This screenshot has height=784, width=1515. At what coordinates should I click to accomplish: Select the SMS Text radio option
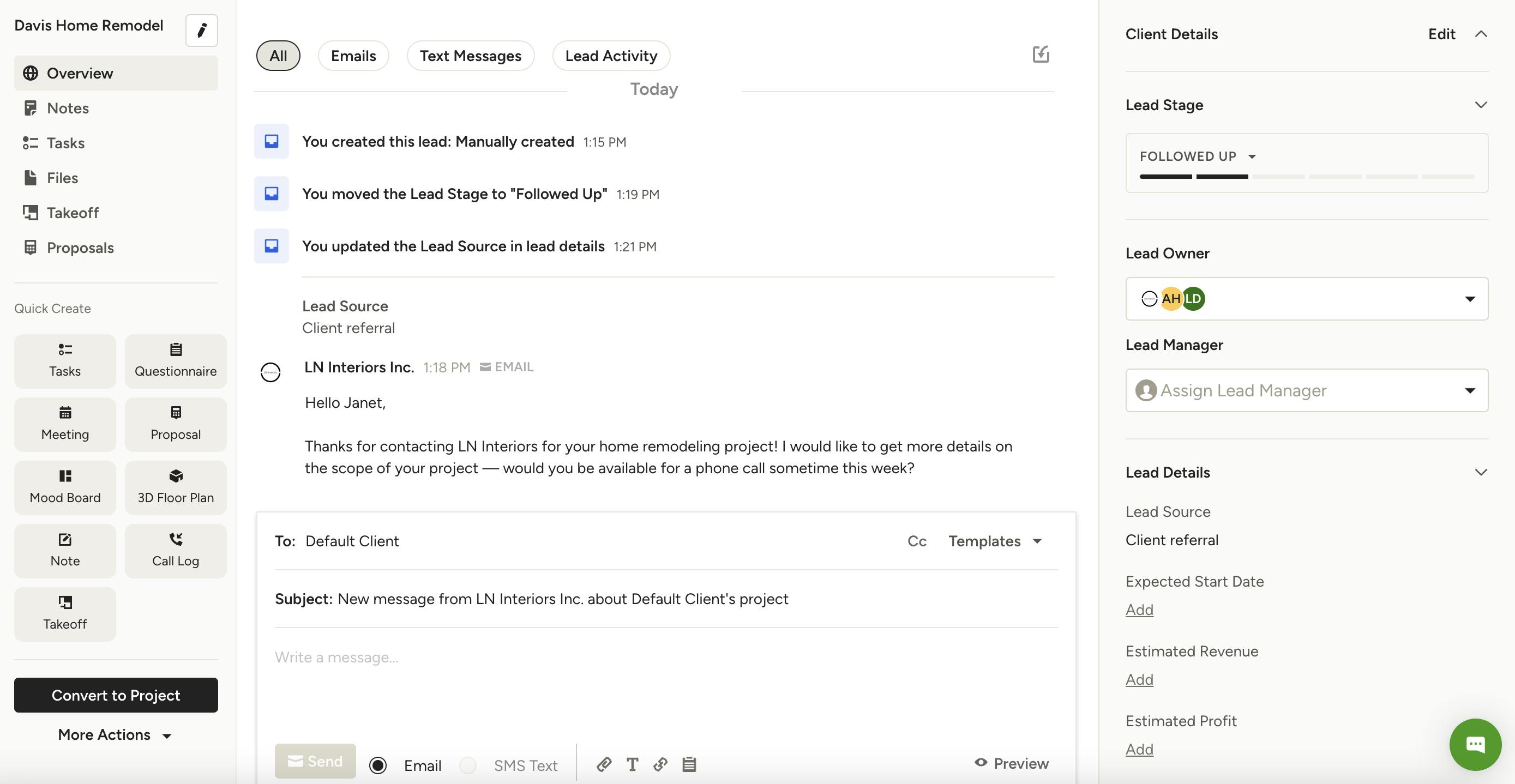[x=468, y=765]
